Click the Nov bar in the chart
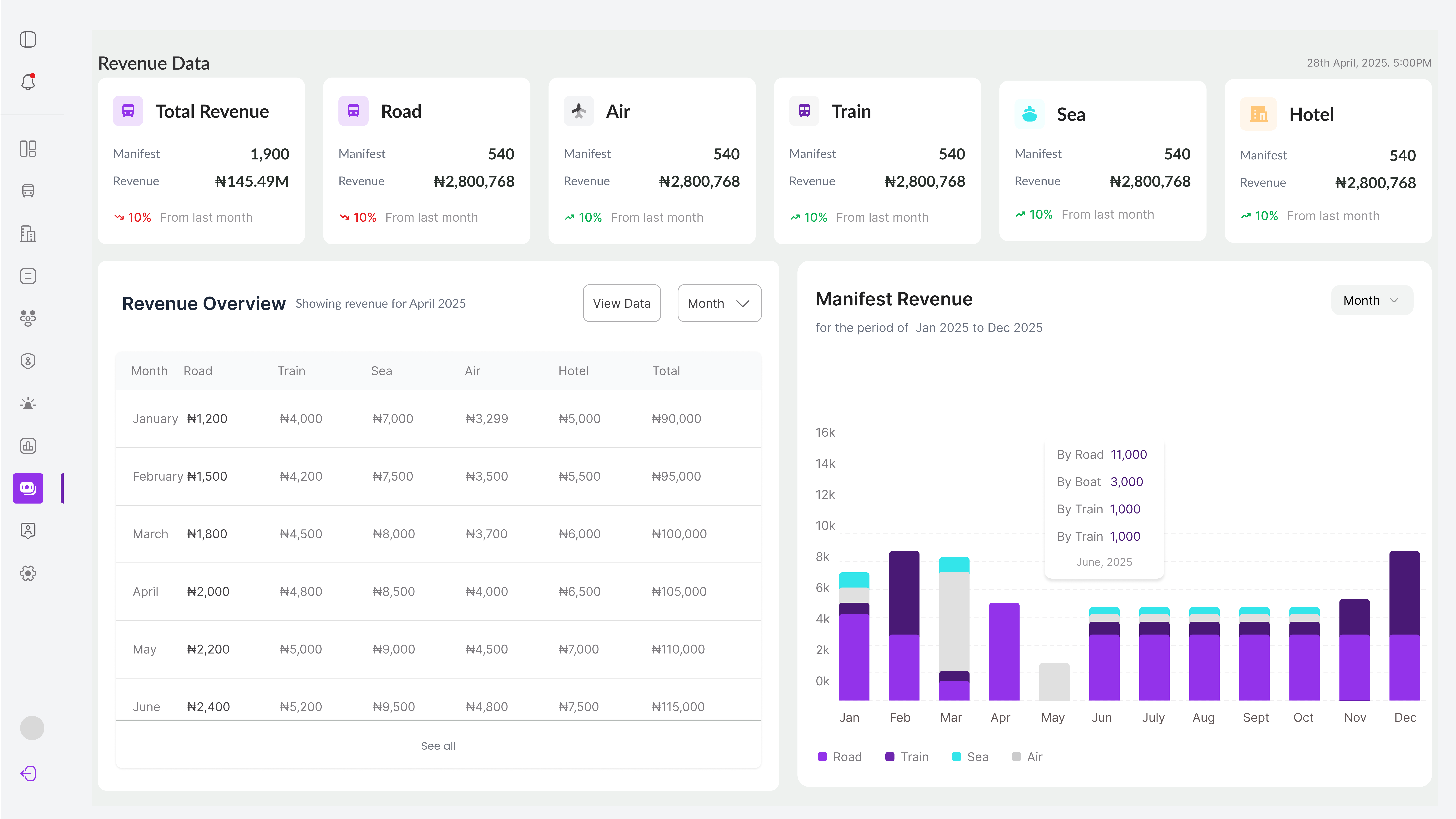 (1354, 650)
